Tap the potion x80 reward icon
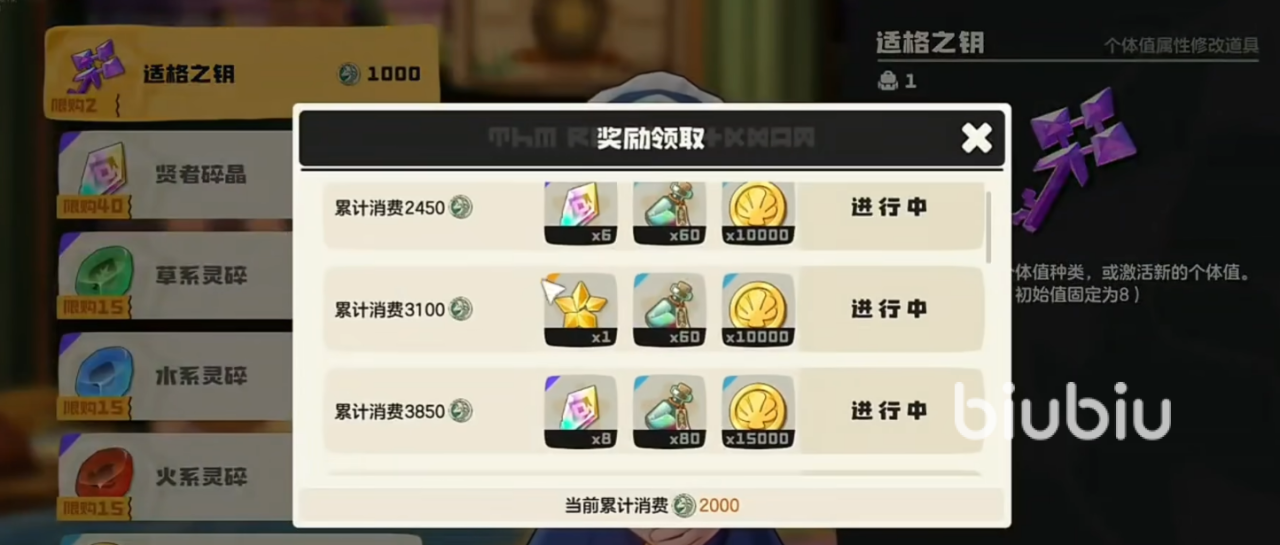 (x=669, y=411)
